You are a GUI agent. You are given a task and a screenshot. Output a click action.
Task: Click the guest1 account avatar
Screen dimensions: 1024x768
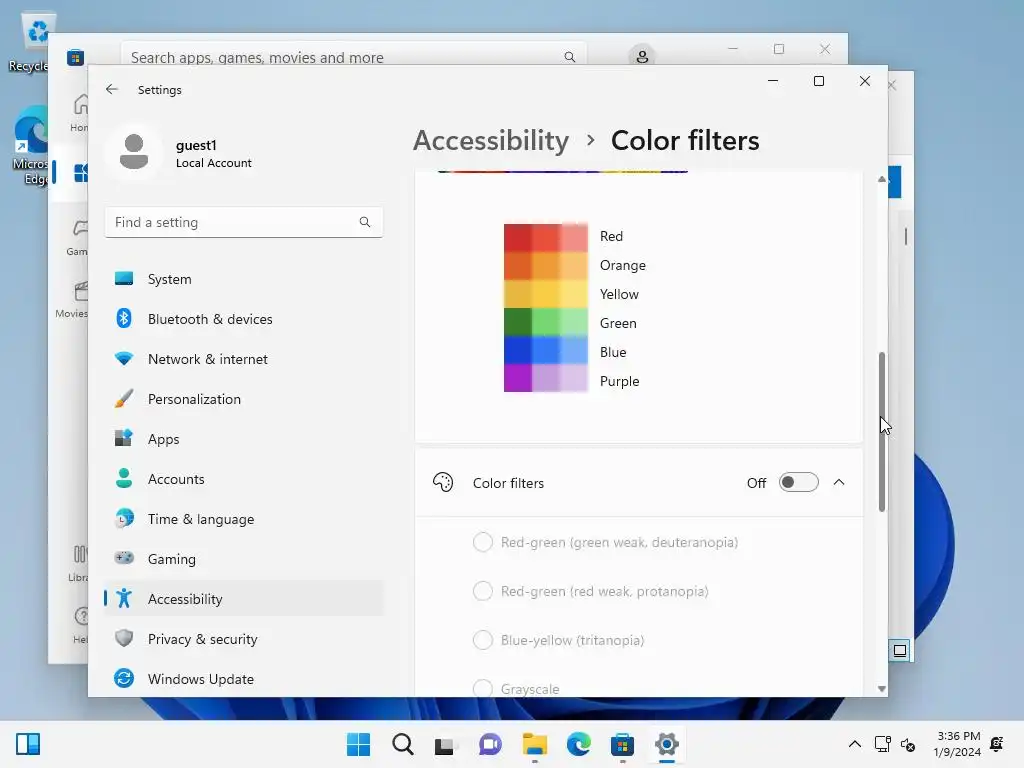[x=134, y=152]
